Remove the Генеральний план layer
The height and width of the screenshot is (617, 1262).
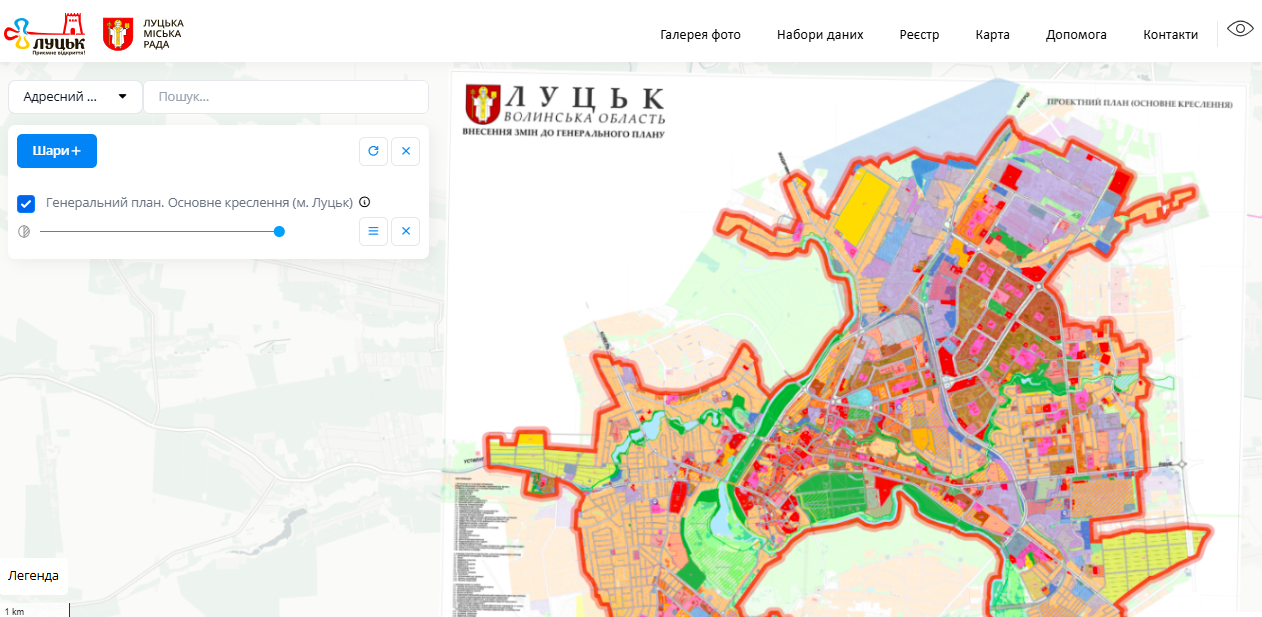(x=406, y=231)
